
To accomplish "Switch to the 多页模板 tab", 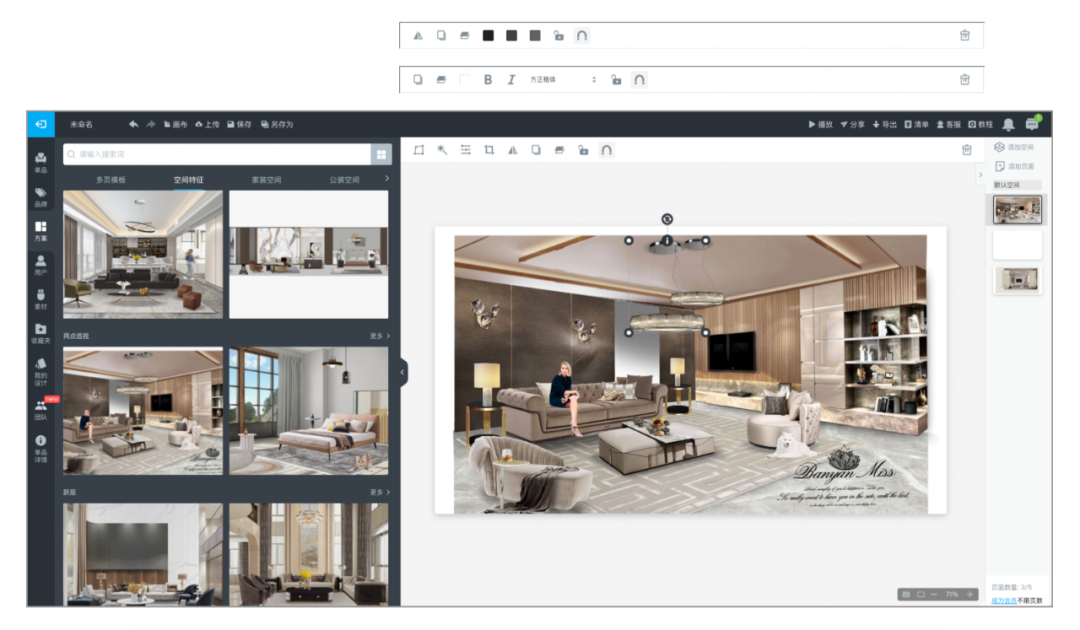I will coord(111,180).
